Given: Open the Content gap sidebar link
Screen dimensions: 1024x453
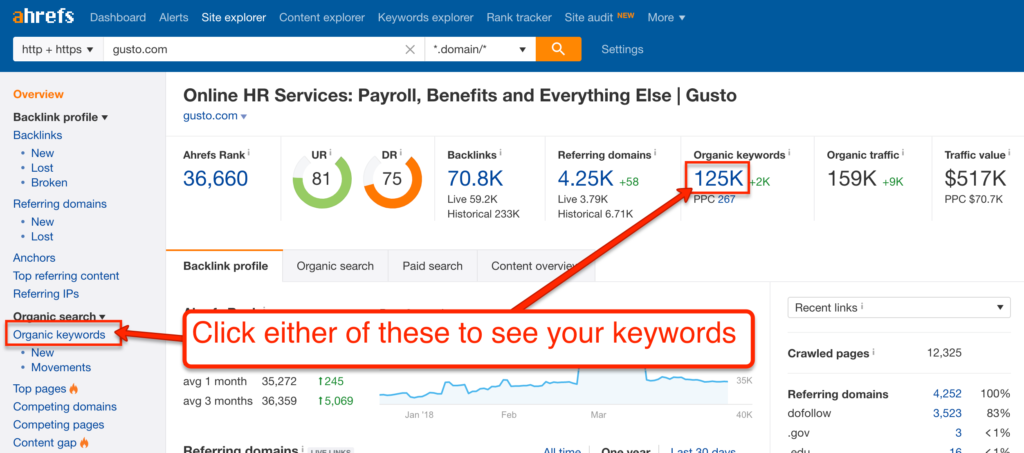Looking at the screenshot, I should 45,443.
